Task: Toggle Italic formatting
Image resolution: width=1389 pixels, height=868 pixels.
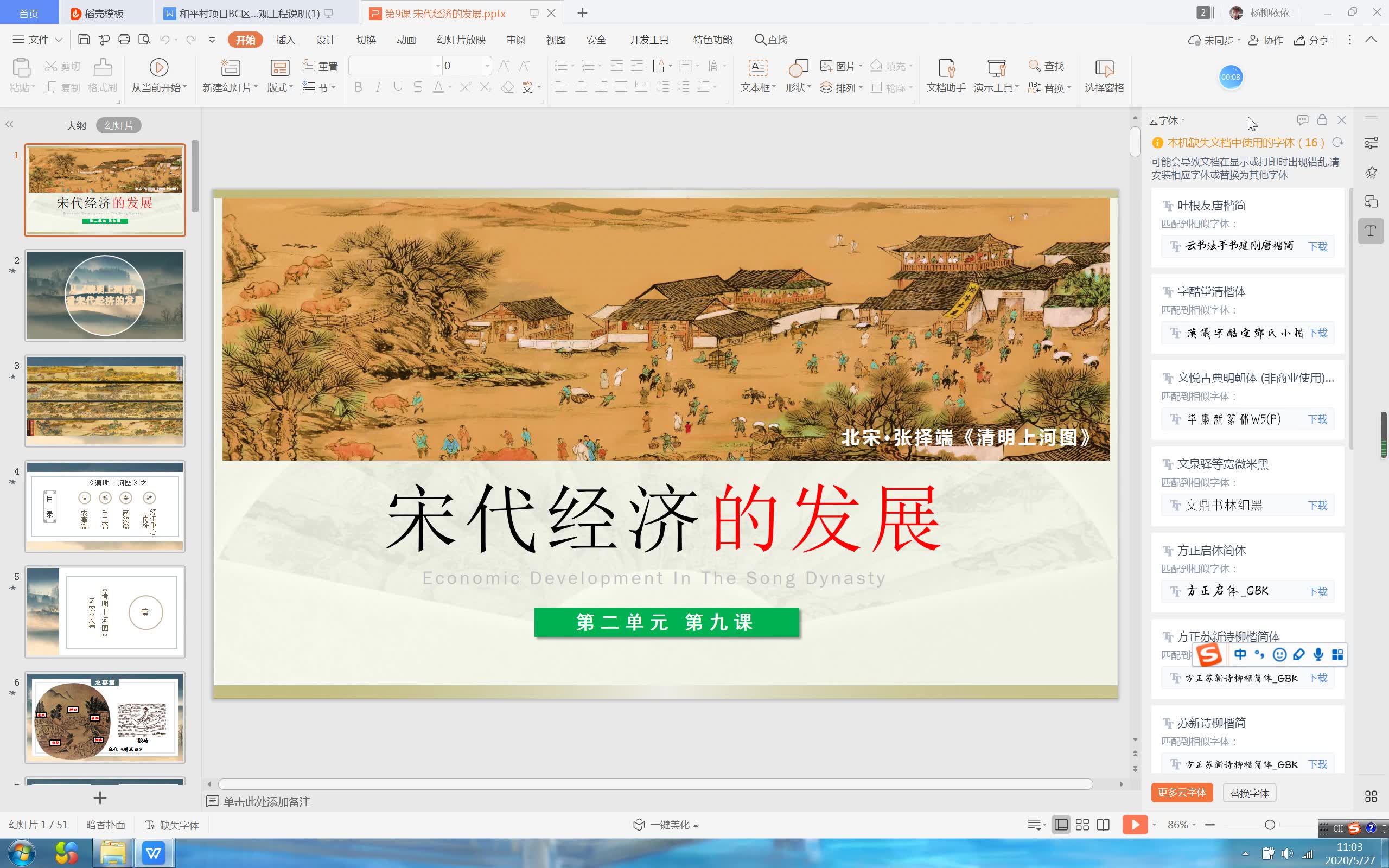Action: pyautogui.click(x=378, y=87)
